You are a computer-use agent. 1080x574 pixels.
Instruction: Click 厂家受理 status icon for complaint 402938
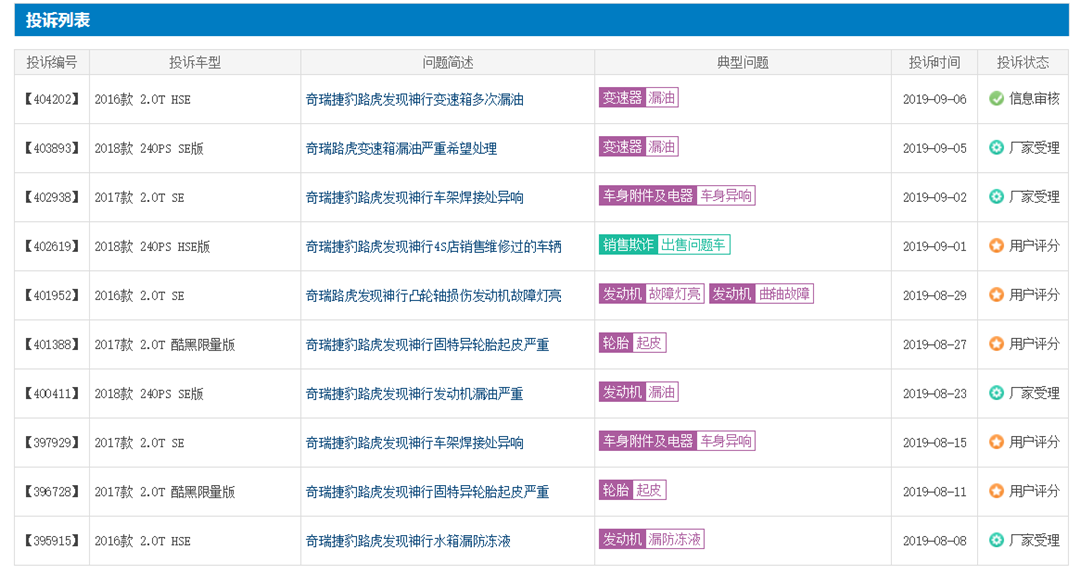tap(996, 197)
